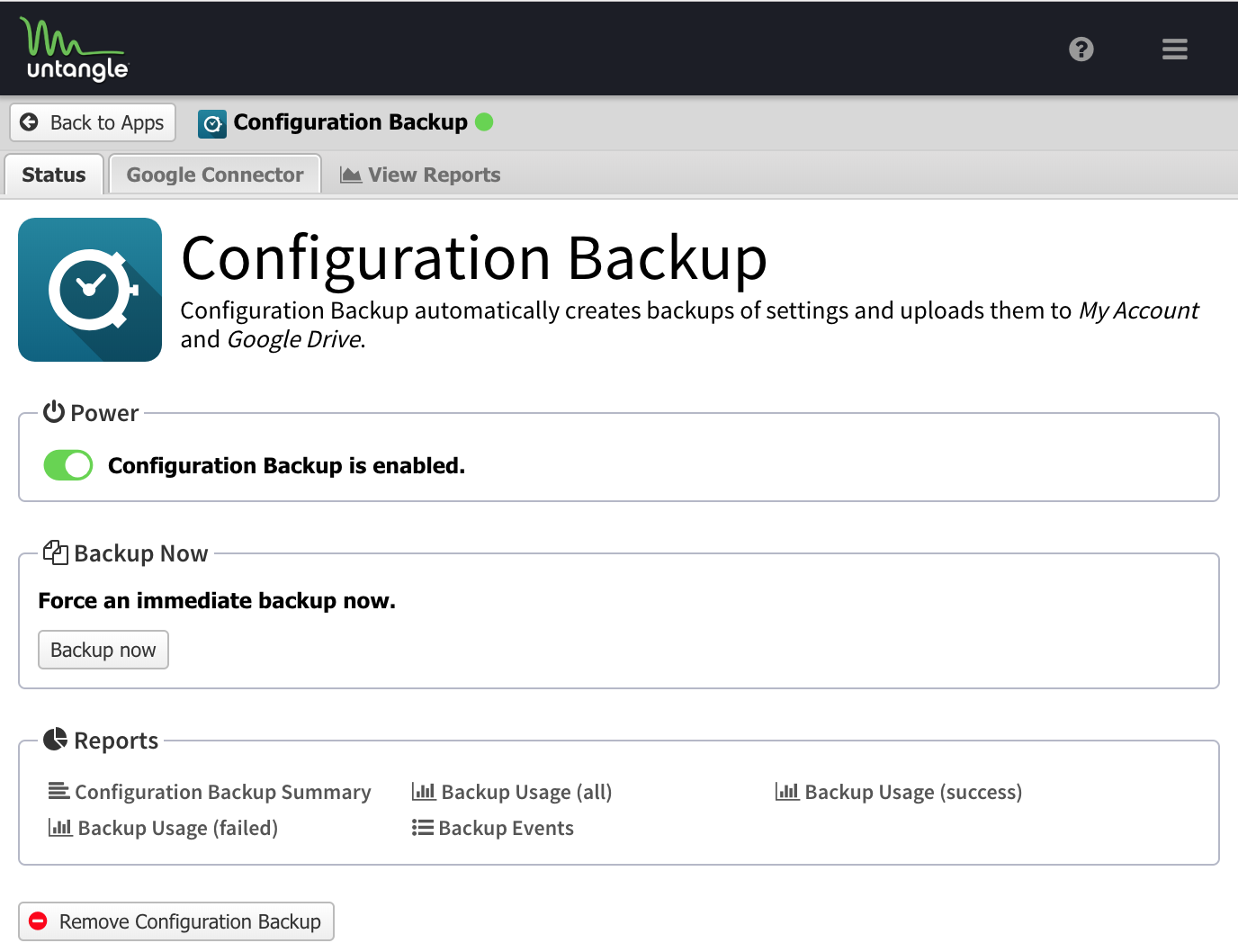Open Backup Usage (success) report
The width and height of the screenshot is (1238, 952).
(x=899, y=792)
